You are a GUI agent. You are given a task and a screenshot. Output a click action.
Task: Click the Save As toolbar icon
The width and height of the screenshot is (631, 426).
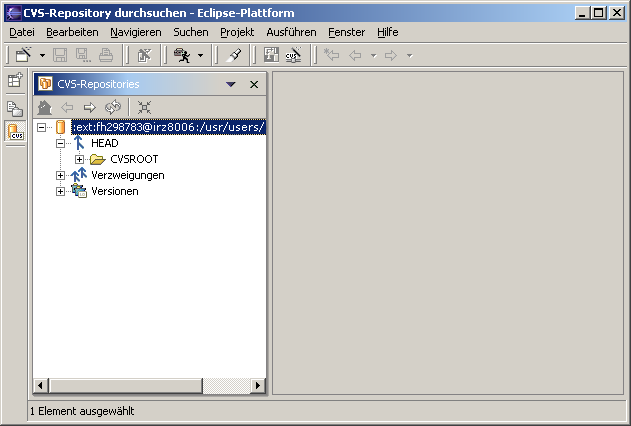[83, 55]
